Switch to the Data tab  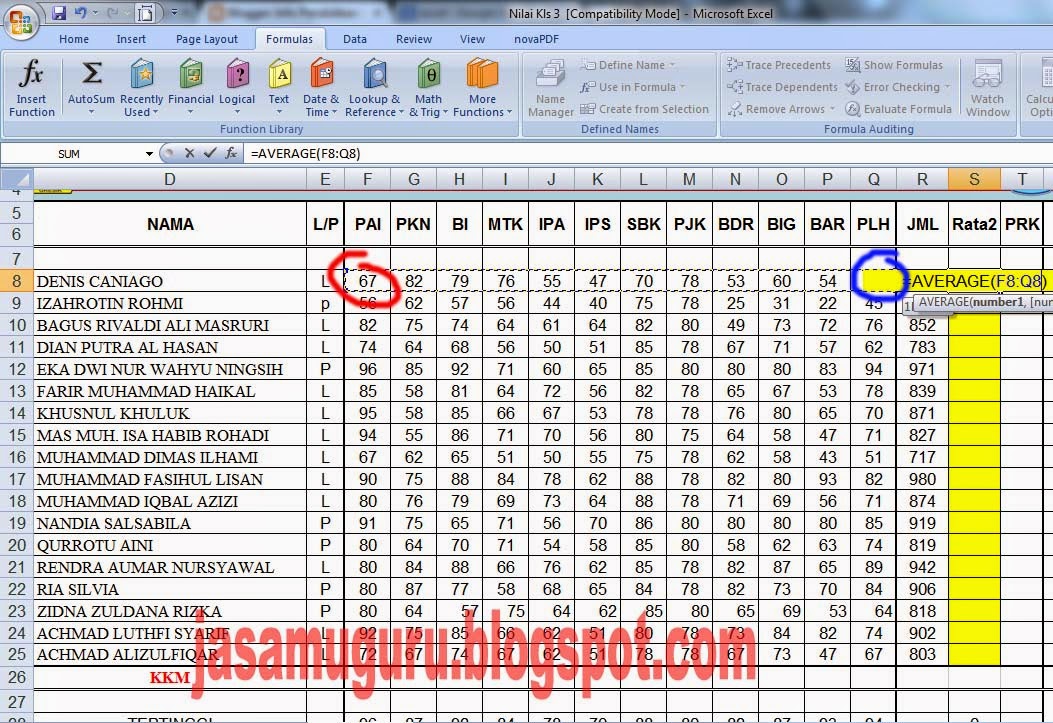tap(355, 39)
